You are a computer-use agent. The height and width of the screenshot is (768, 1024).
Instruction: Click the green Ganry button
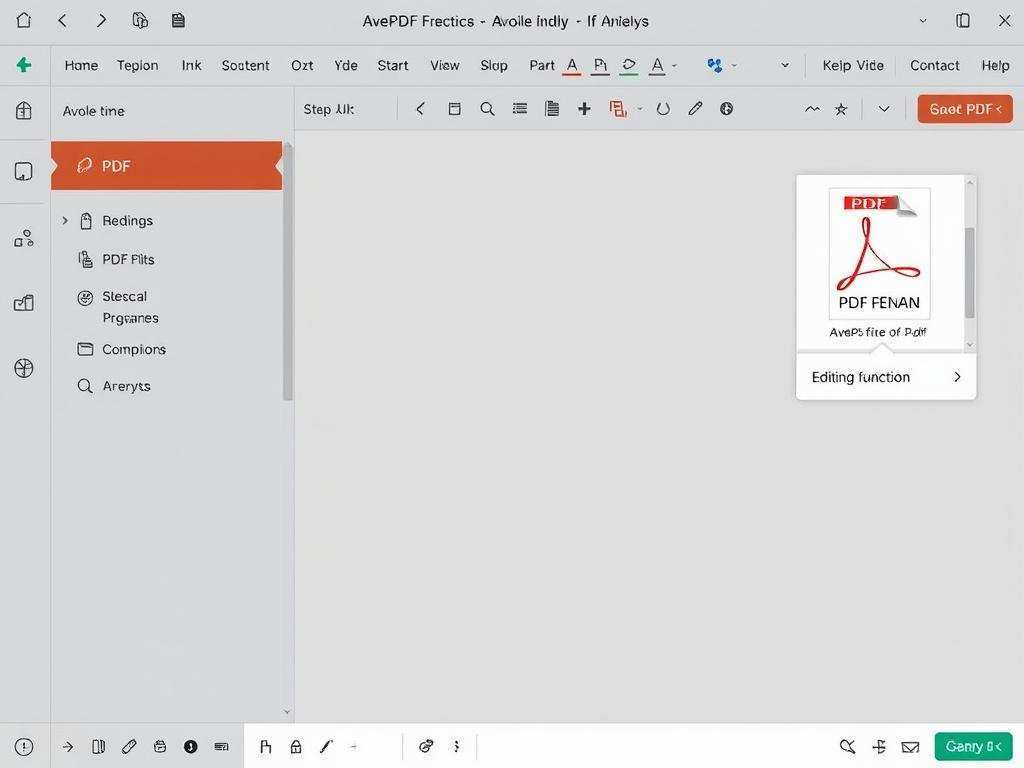tap(973, 746)
